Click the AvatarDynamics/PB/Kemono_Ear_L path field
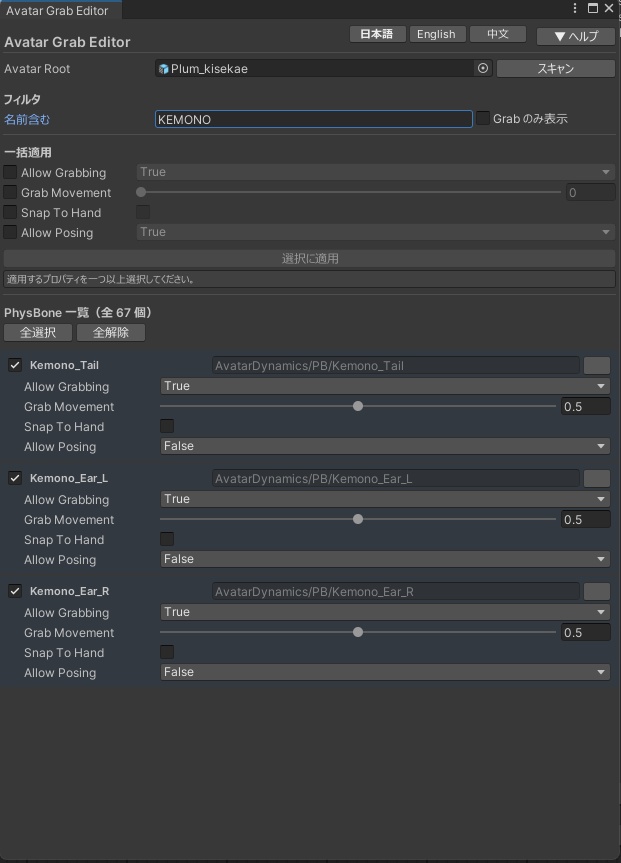The width and height of the screenshot is (621, 863). tap(396, 478)
